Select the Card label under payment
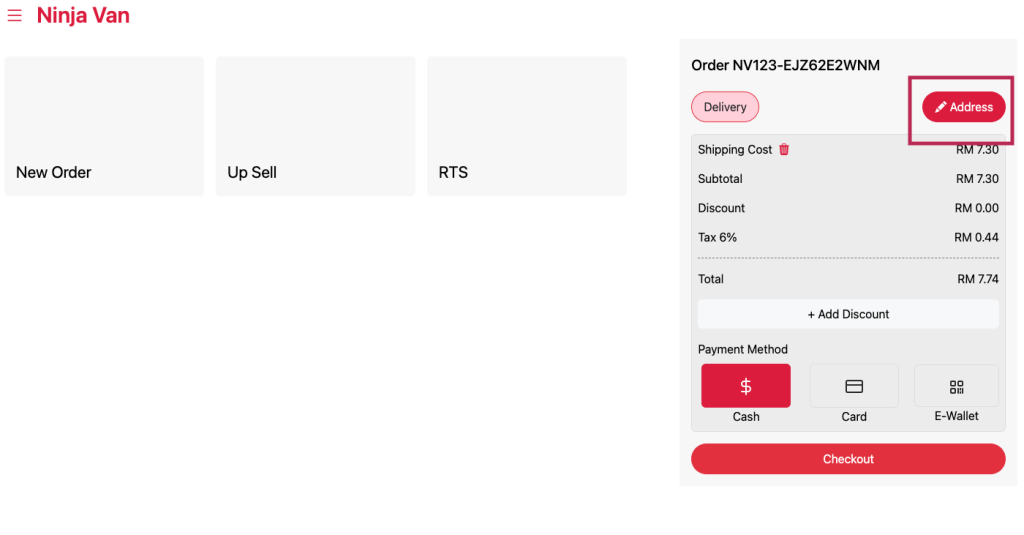 point(854,417)
